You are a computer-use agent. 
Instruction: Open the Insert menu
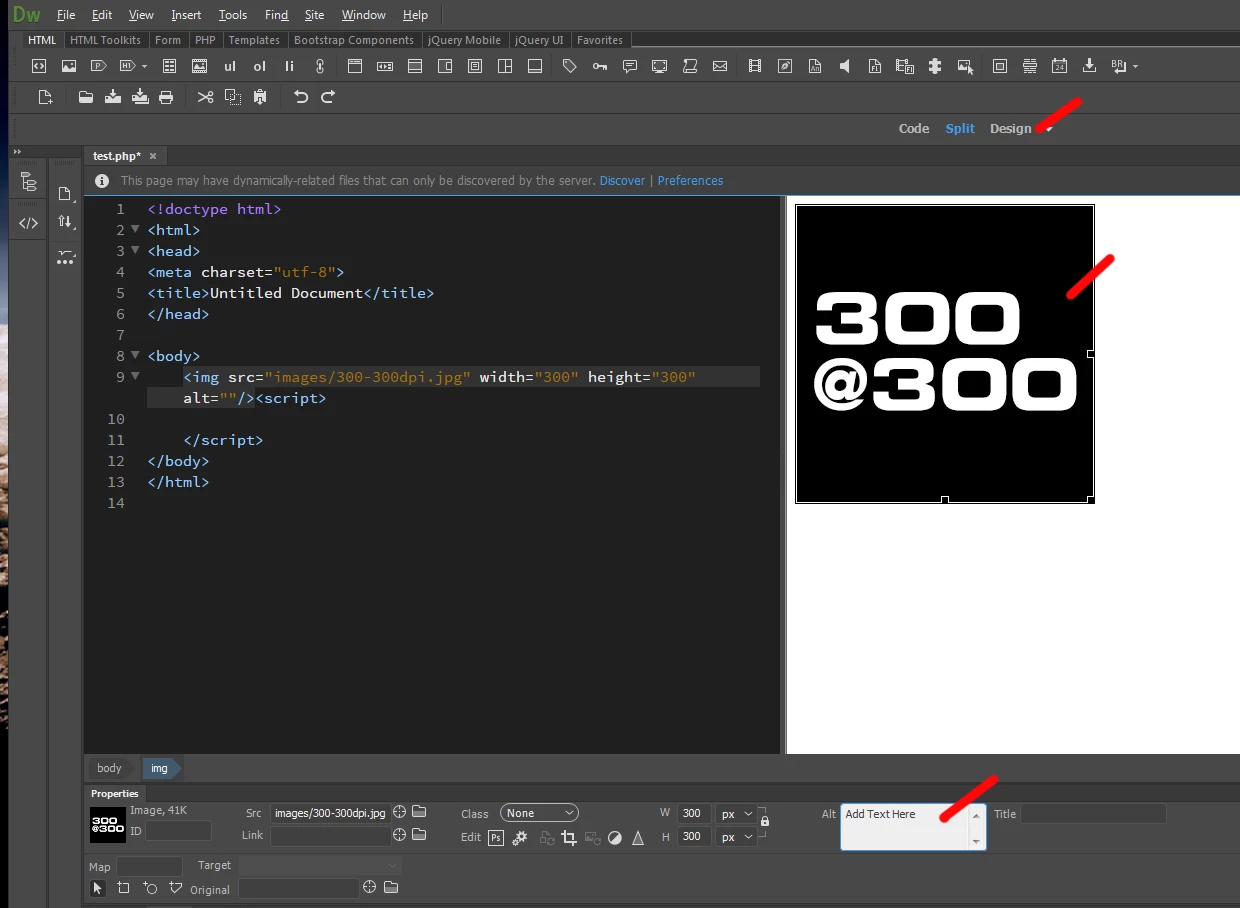[186, 15]
